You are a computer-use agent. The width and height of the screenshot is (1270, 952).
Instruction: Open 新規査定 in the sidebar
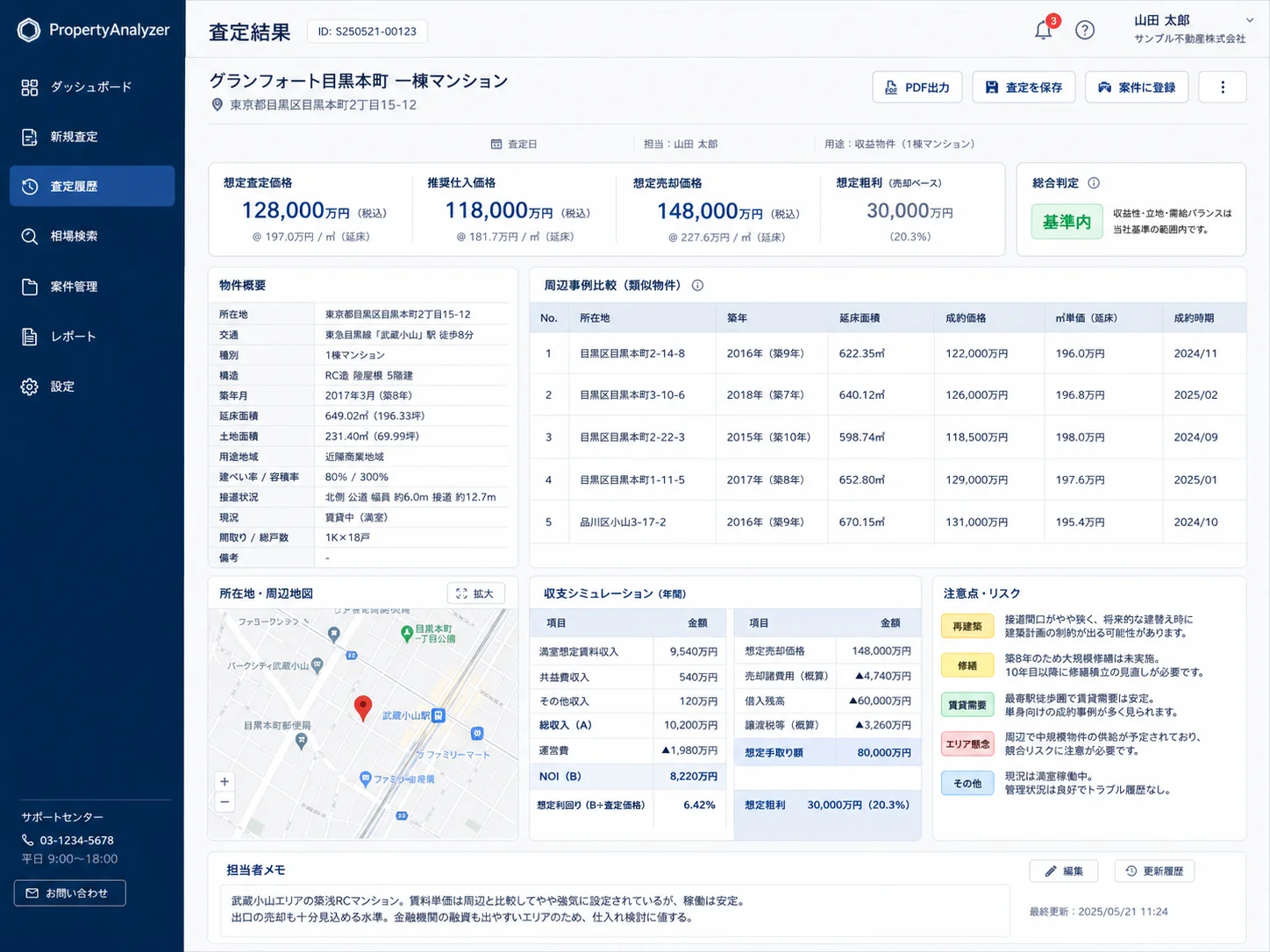pyautogui.click(x=92, y=137)
